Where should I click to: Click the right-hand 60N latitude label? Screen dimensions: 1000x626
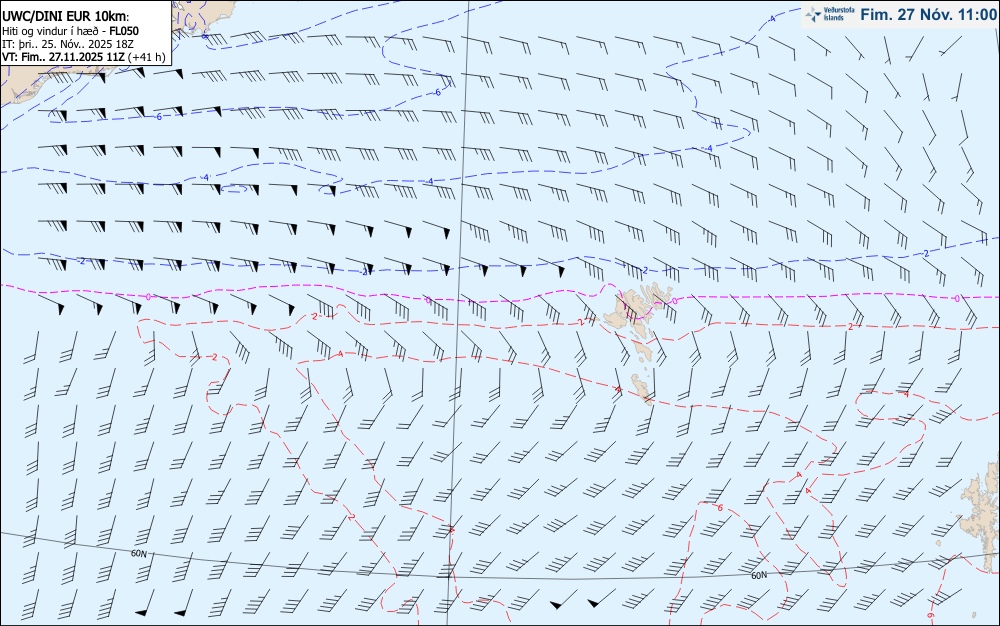[759, 576]
